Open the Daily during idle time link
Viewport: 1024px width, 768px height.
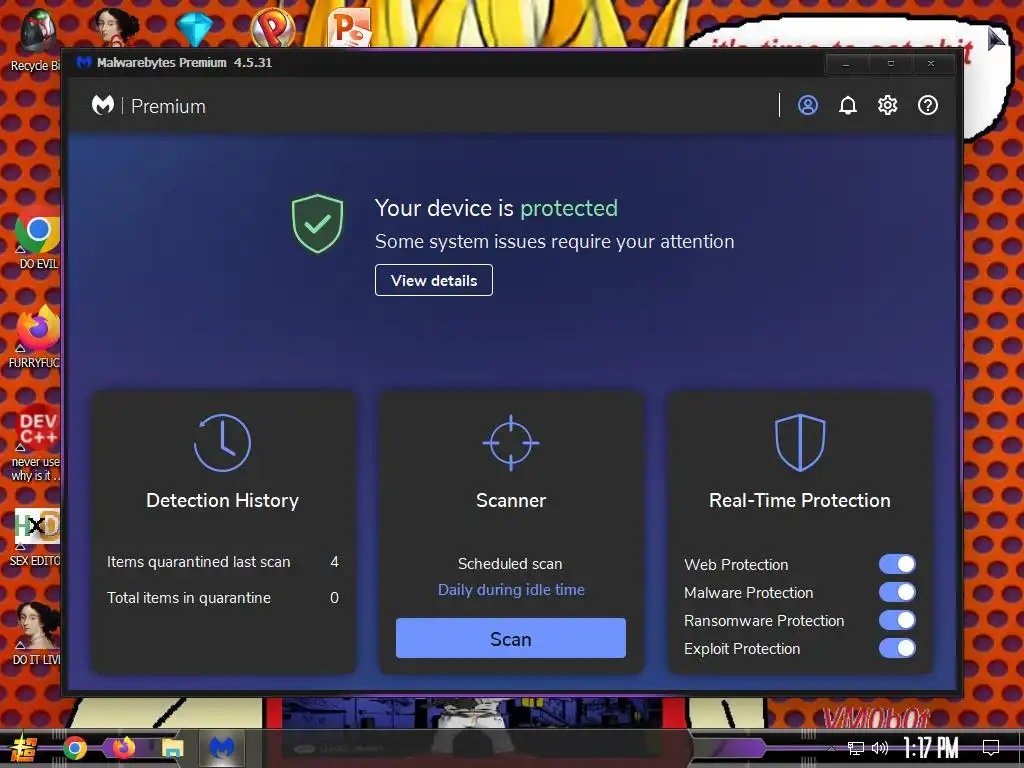coord(511,590)
